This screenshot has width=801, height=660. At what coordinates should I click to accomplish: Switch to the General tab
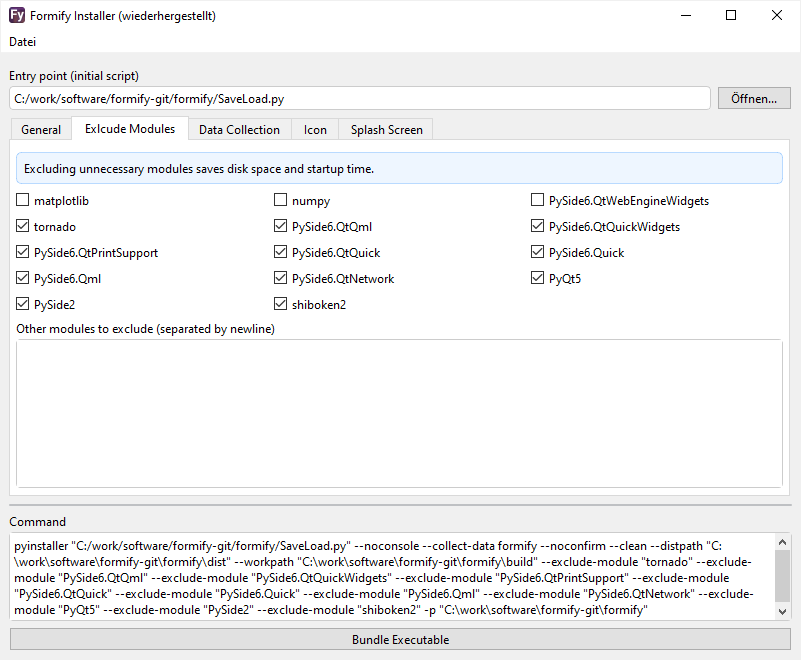pyautogui.click(x=41, y=130)
